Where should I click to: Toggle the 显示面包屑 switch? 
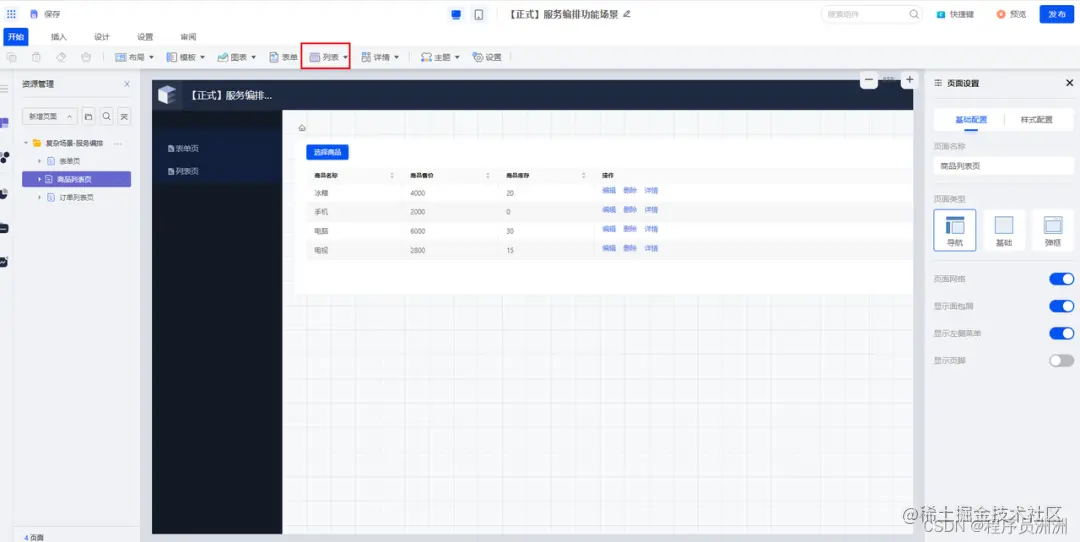[1061, 306]
